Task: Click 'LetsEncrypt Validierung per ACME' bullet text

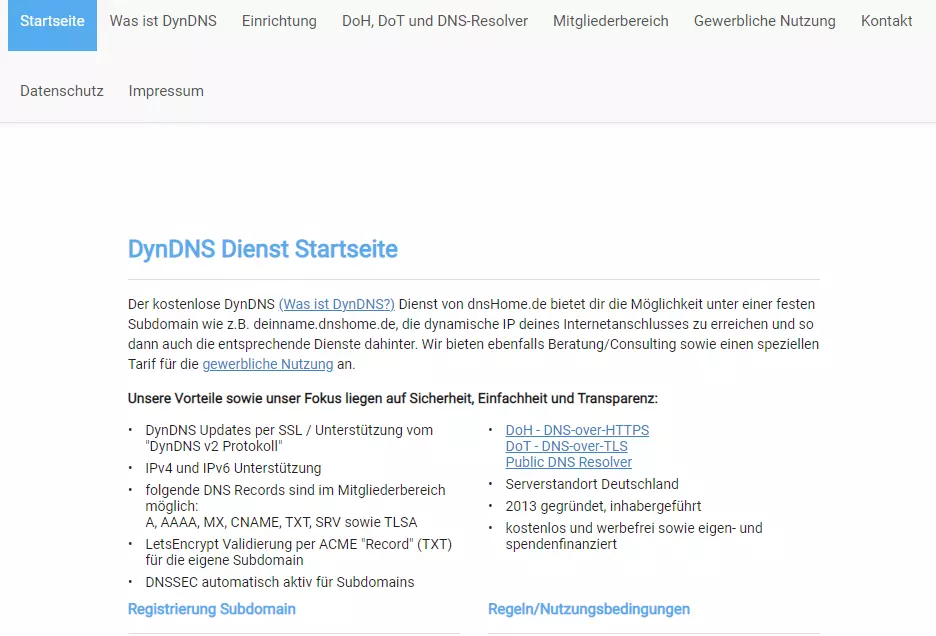Action: point(298,552)
